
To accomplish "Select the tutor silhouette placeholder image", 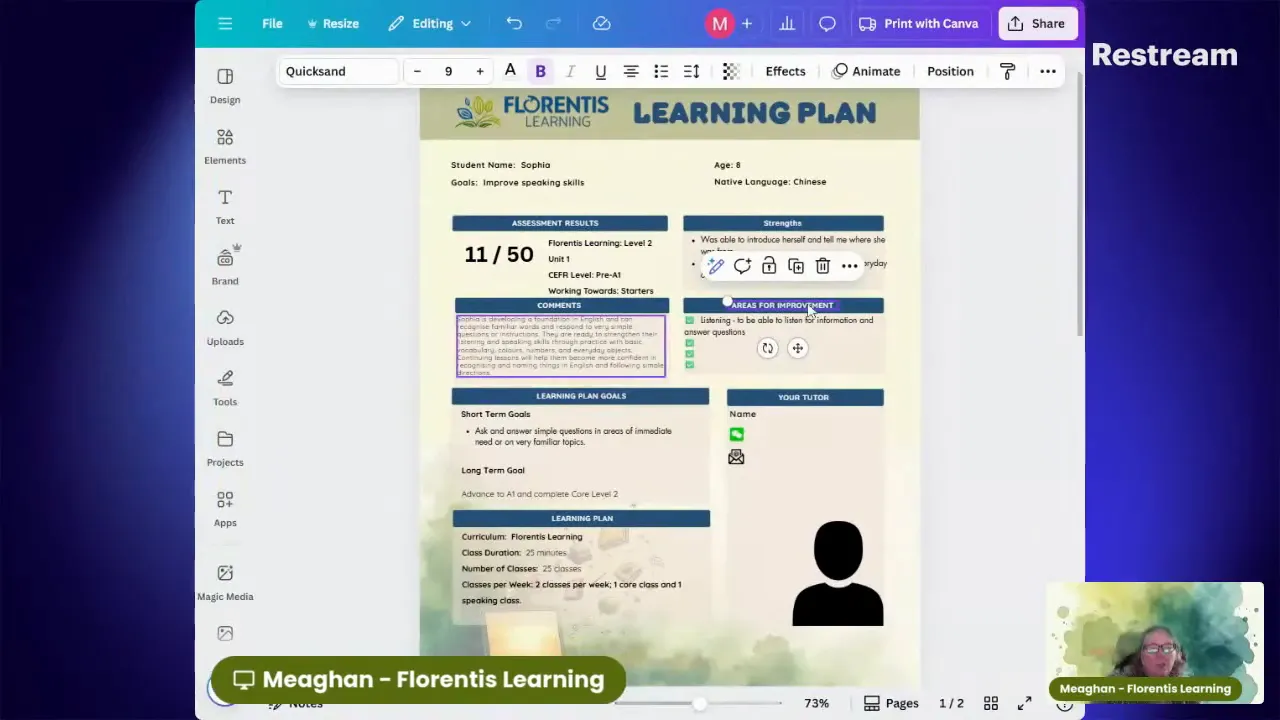I will pyautogui.click(x=838, y=573).
